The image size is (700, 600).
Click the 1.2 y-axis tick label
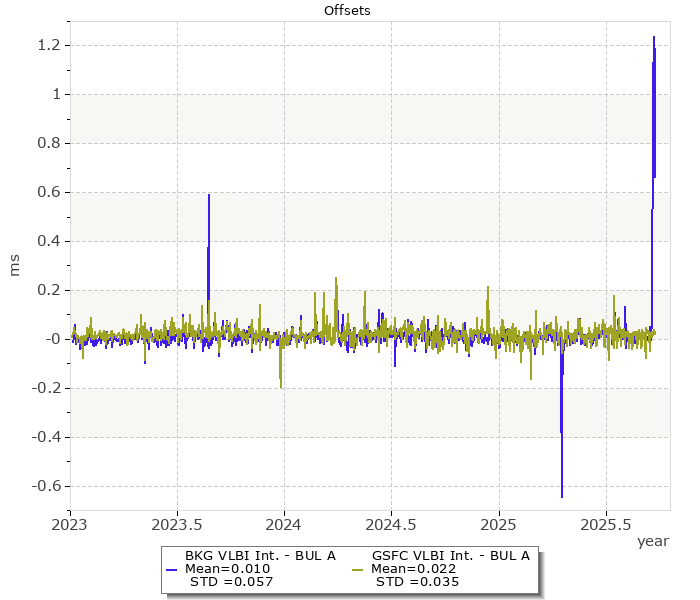[x=50, y=45]
